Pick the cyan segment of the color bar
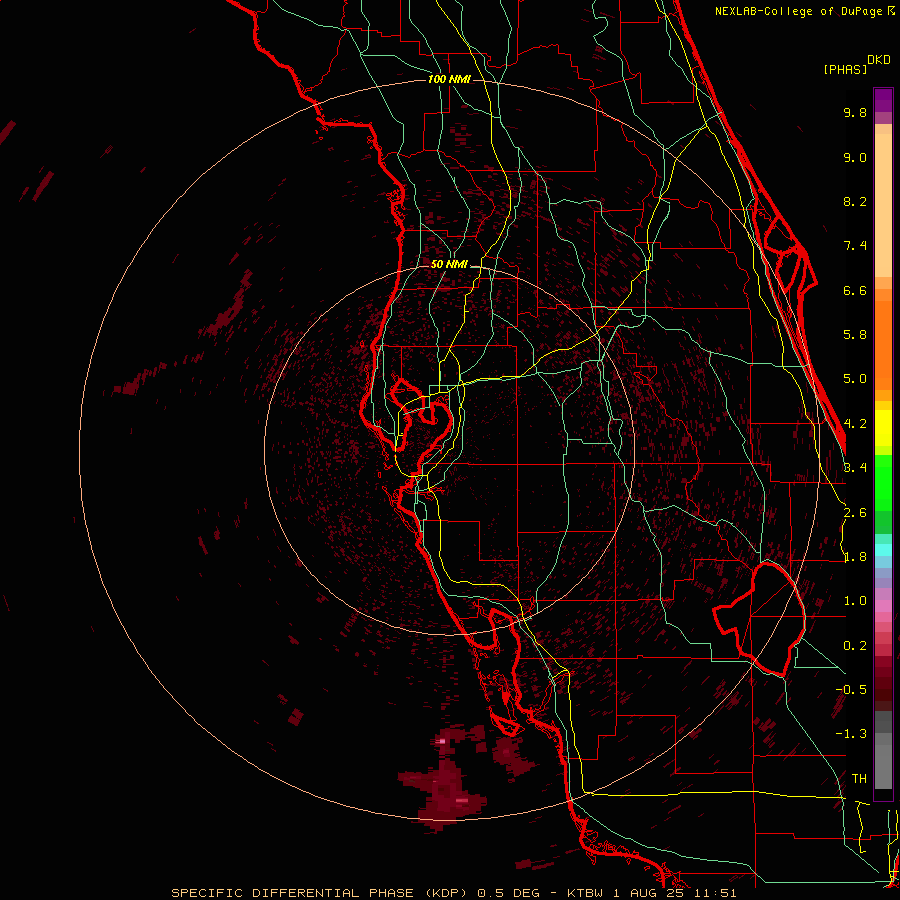 pos(883,549)
